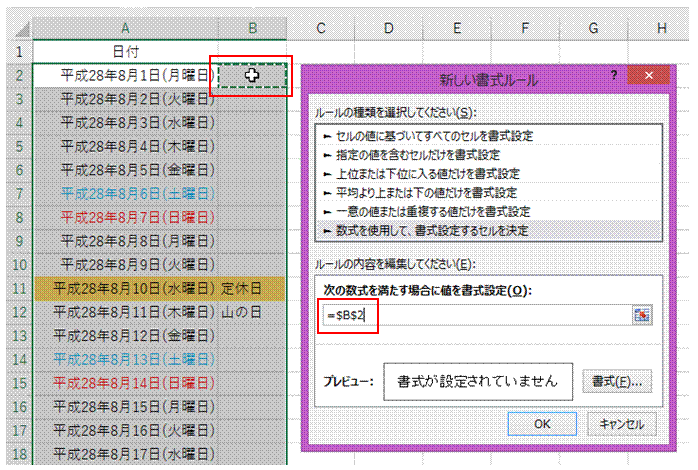Screen dimensions: 698x470
Task: Click cell 平成28年8月1日(月曜日)
Action: pos(126,75)
